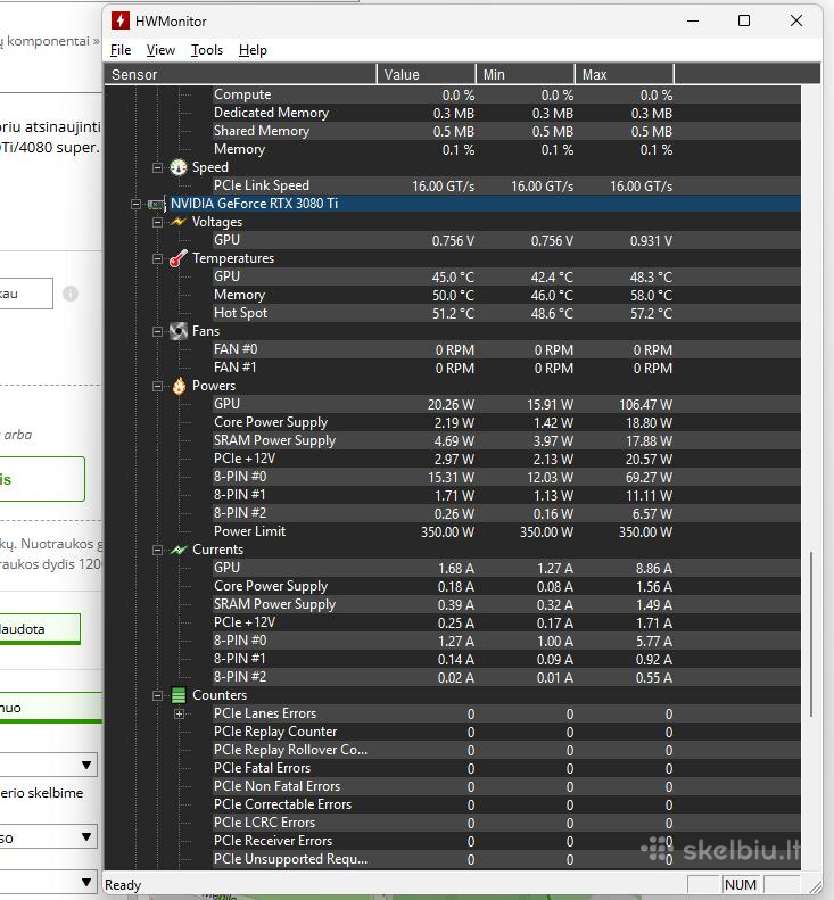Click the Voltages lightning icon

[179, 222]
